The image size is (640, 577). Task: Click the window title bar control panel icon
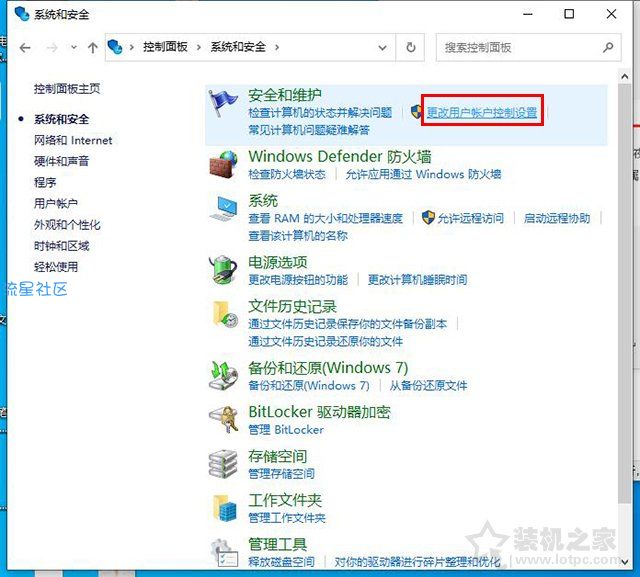(x=21, y=13)
